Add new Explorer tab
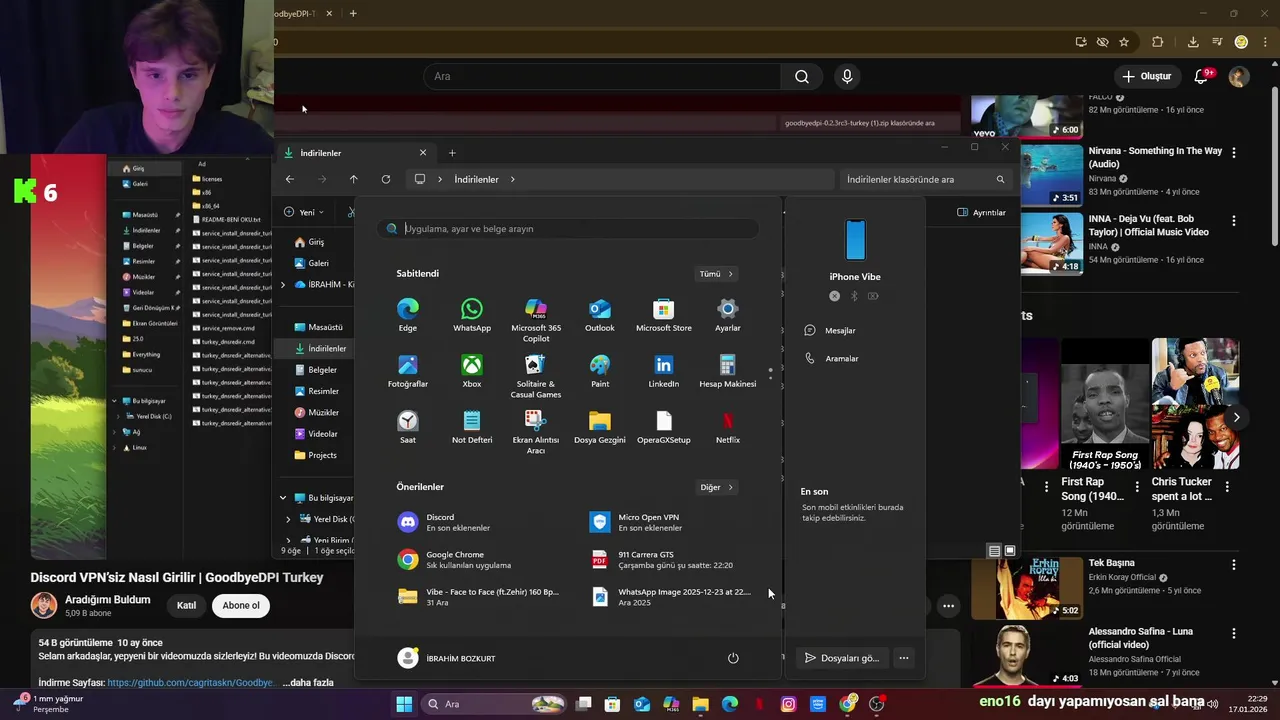This screenshot has height=720, width=1280. [452, 153]
